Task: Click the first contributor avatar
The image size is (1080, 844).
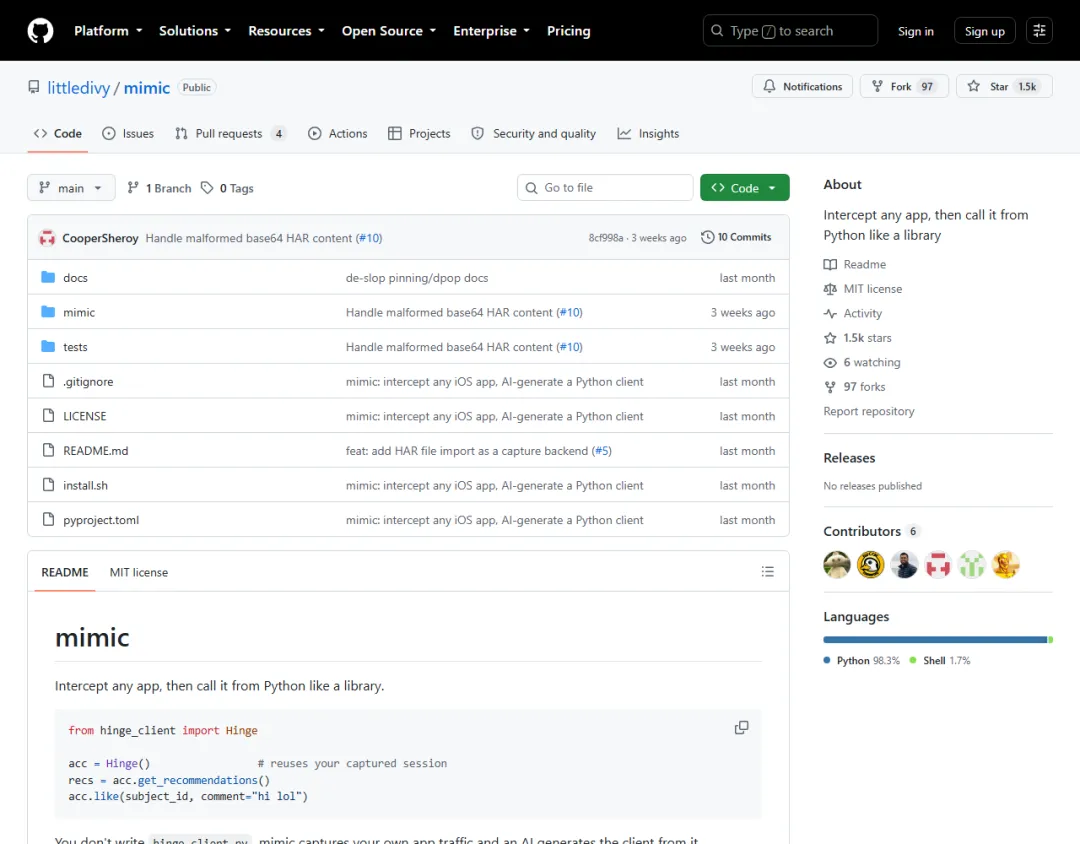Action: [x=836, y=565]
